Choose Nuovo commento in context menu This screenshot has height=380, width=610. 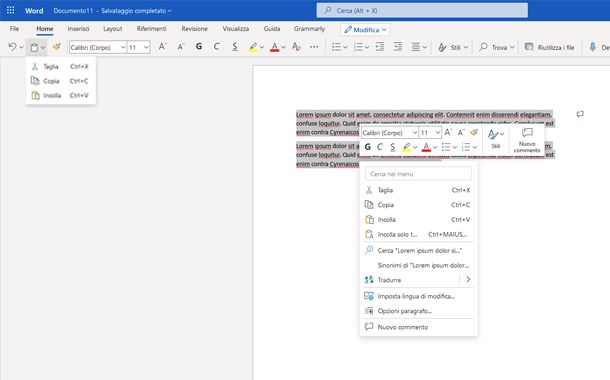(x=418, y=327)
